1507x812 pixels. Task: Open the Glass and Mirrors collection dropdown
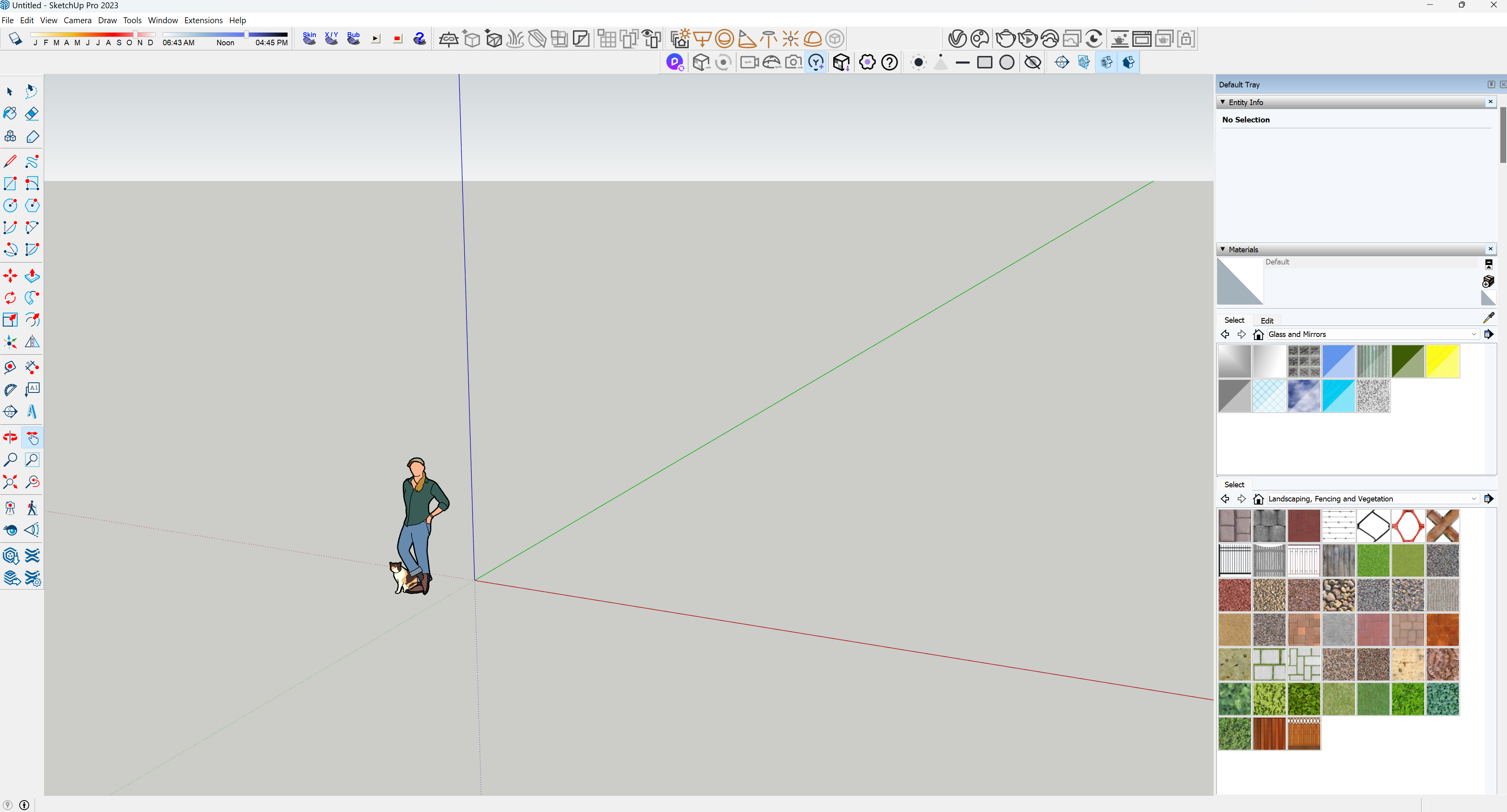click(x=1474, y=335)
